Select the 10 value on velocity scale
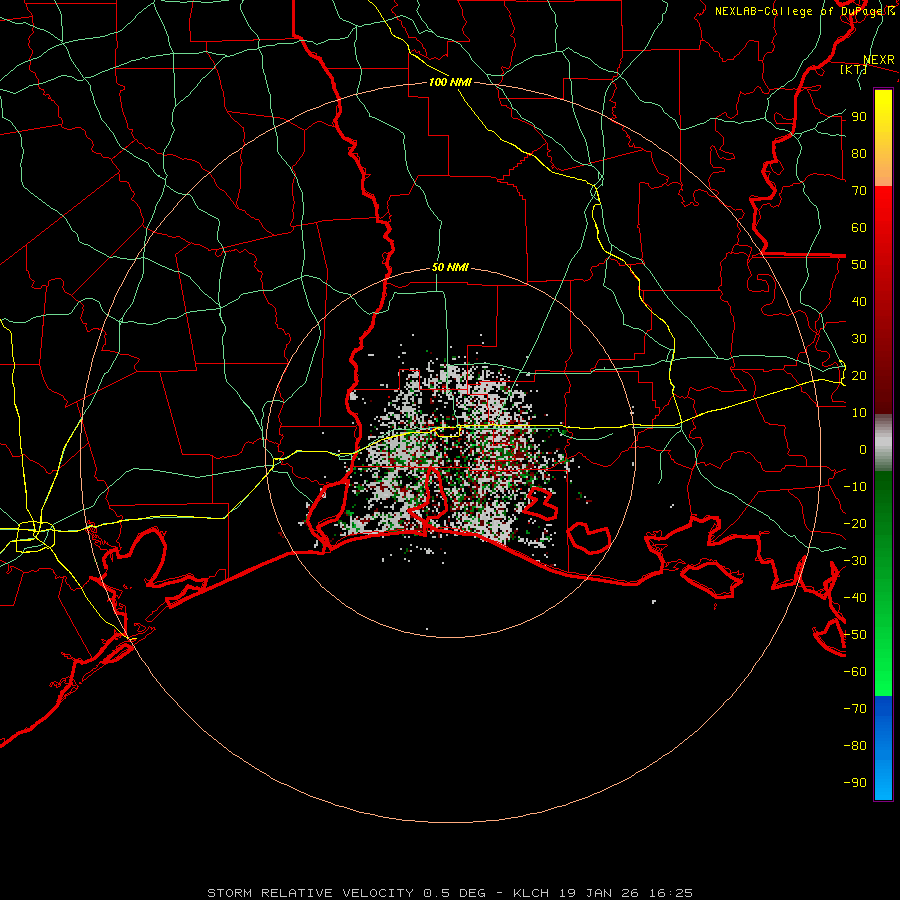The image size is (900, 900). point(859,413)
